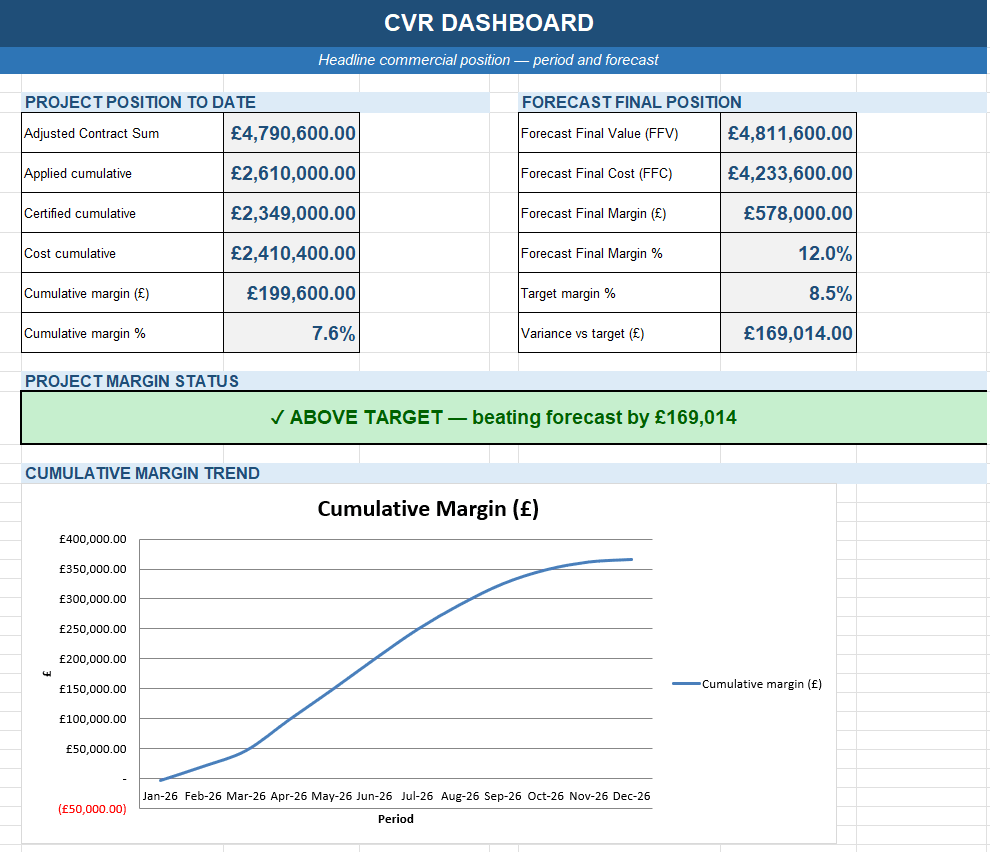The width and height of the screenshot is (990, 852).
Task: Click the Forecast Final Value (FFV) label
Action: pos(619,133)
